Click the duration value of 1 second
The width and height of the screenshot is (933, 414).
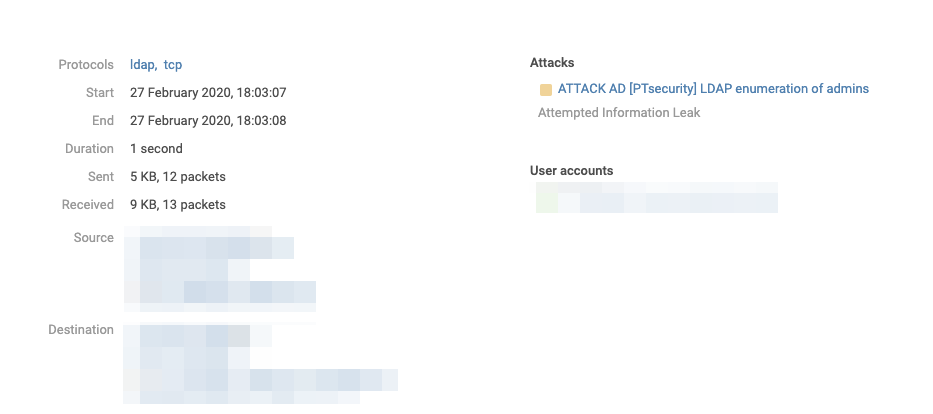point(156,149)
